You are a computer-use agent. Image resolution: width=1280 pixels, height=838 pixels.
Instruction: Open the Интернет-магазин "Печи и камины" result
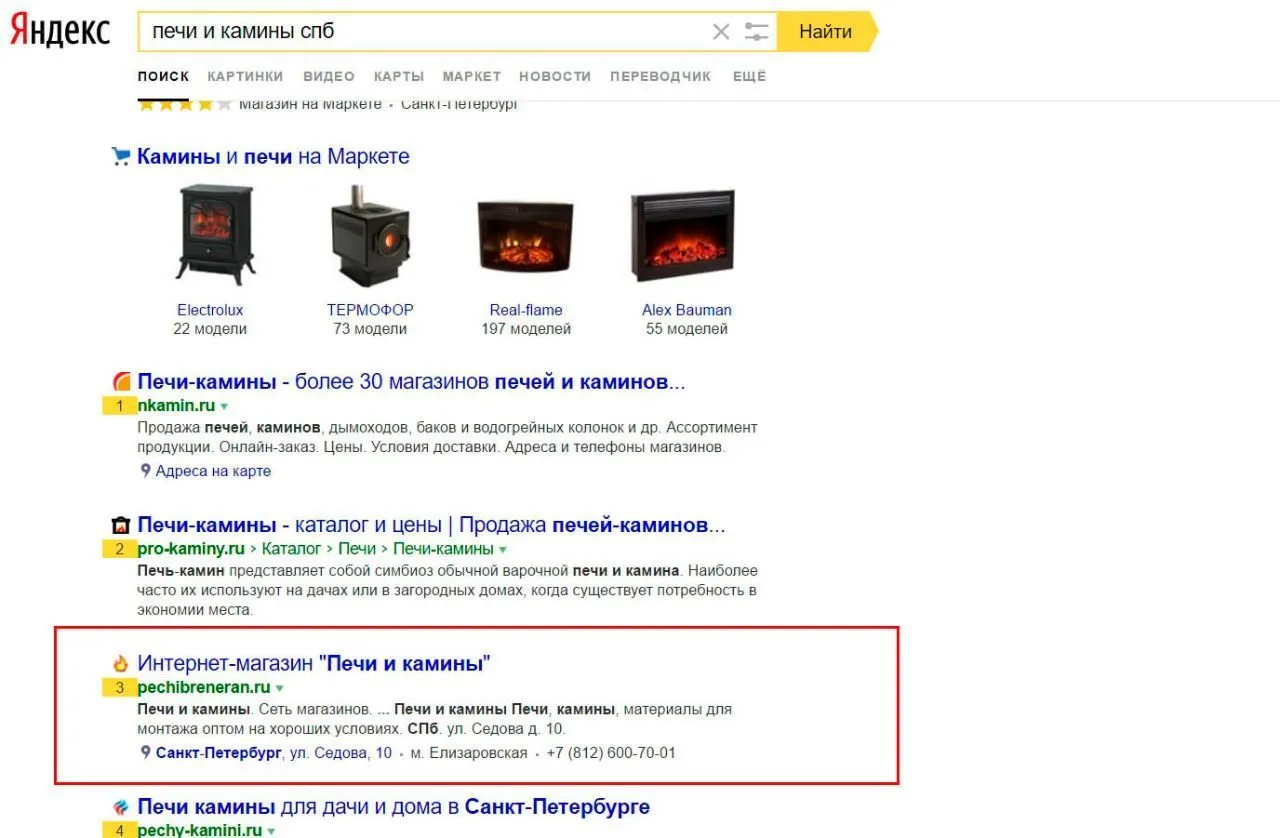pos(313,663)
